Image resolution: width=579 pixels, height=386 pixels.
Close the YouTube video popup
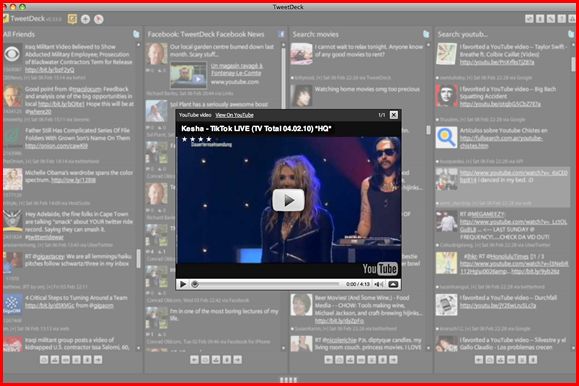[x=394, y=115]
